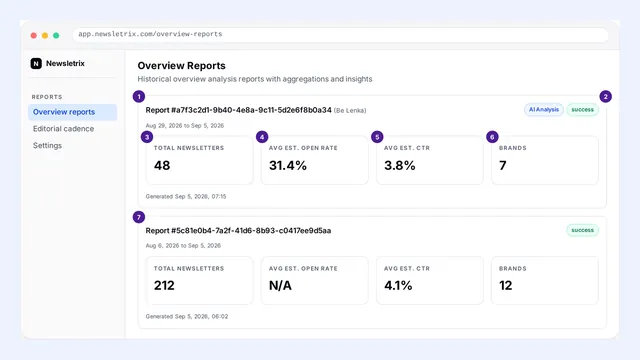
Task: Click the yellow minimize window dot
Action: (45, 36)
